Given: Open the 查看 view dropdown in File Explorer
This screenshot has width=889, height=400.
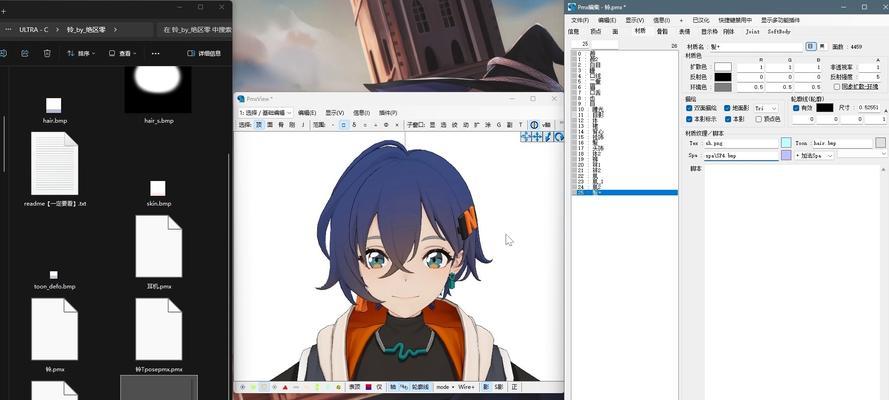Looking at the screenshot, I should pos(122,53).
